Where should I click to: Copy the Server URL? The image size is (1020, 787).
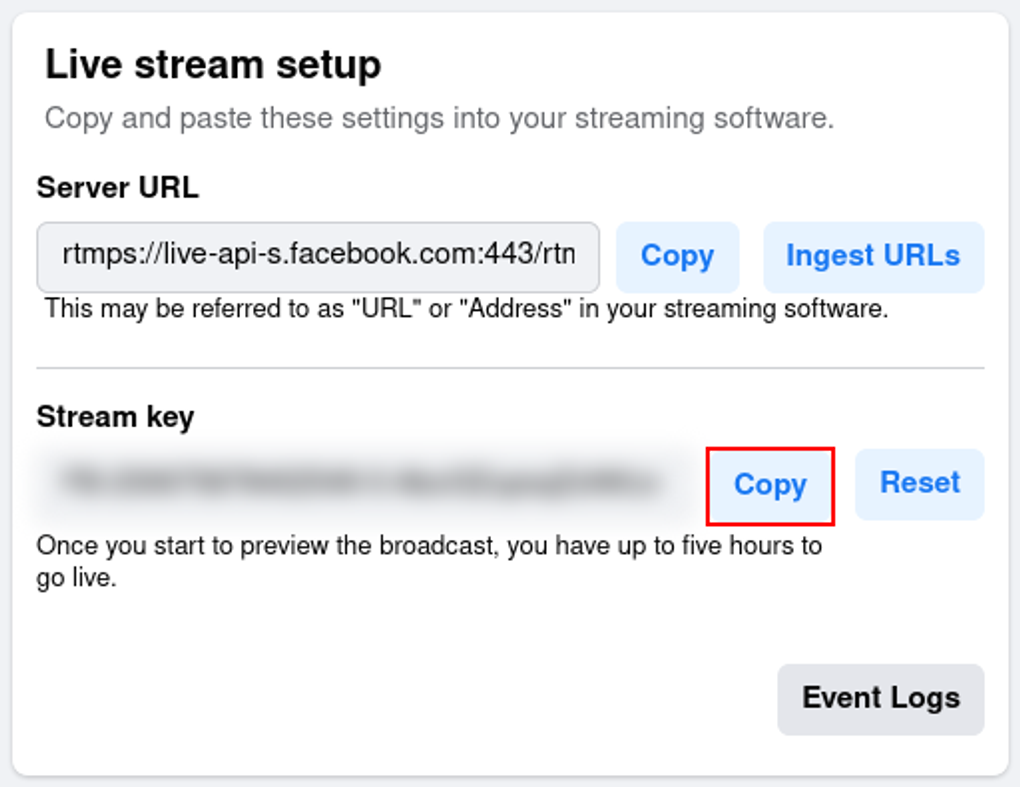tap(677, 257)
